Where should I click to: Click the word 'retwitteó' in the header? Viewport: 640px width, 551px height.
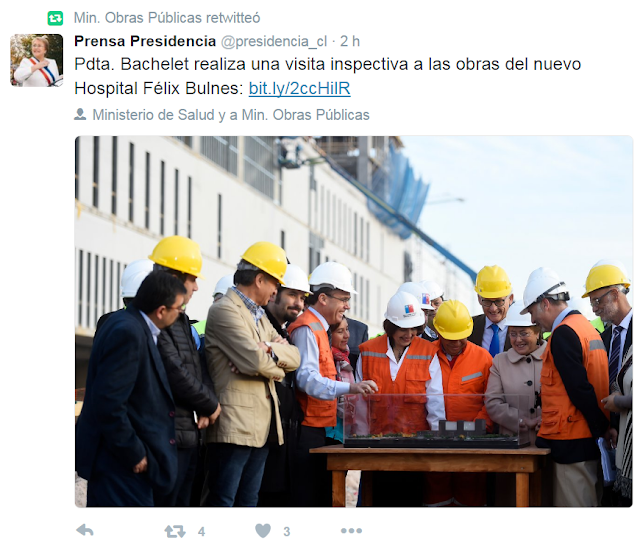point(233,18)
